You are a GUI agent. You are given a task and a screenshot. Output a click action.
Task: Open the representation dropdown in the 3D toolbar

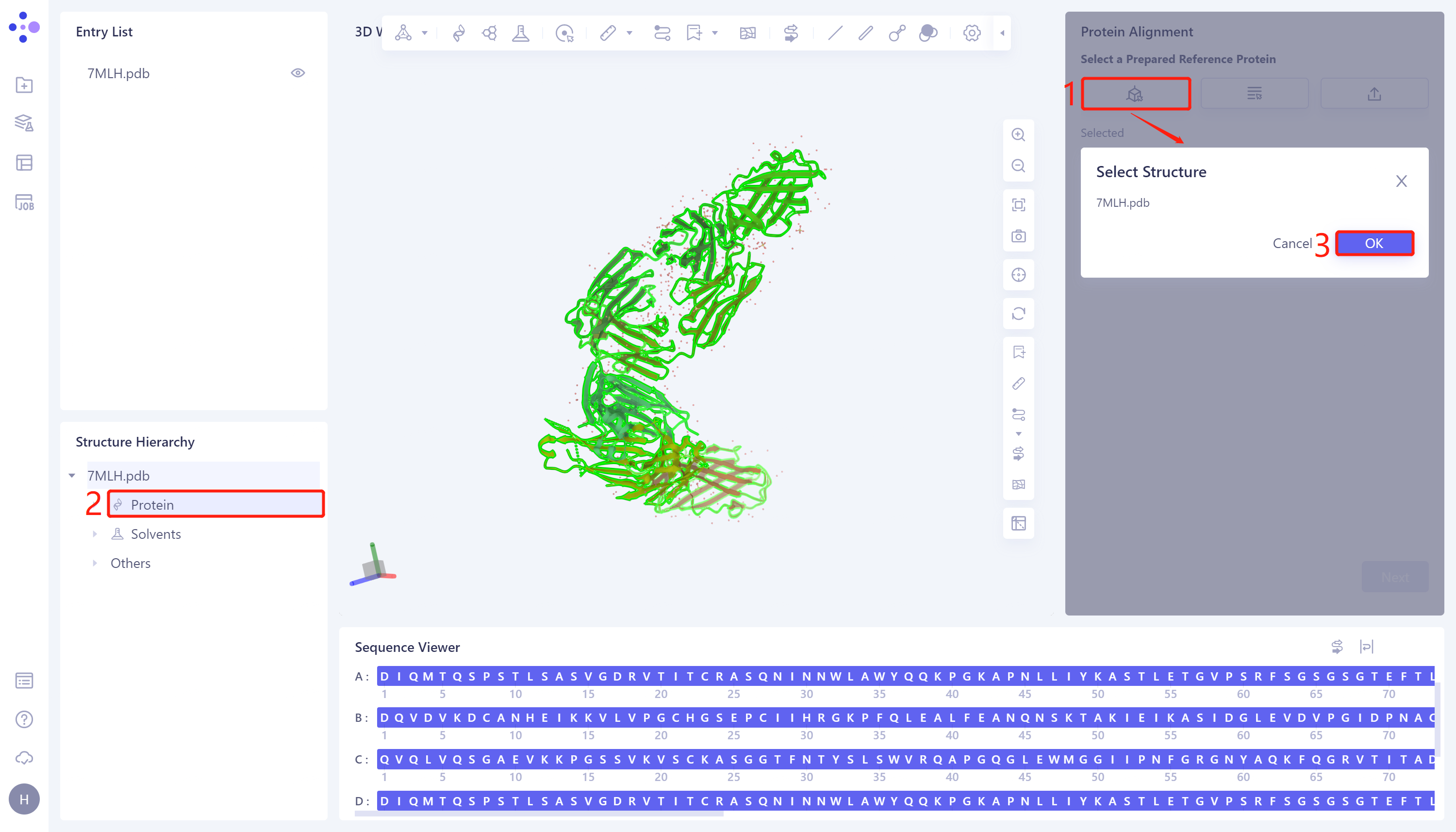point(425,33)
